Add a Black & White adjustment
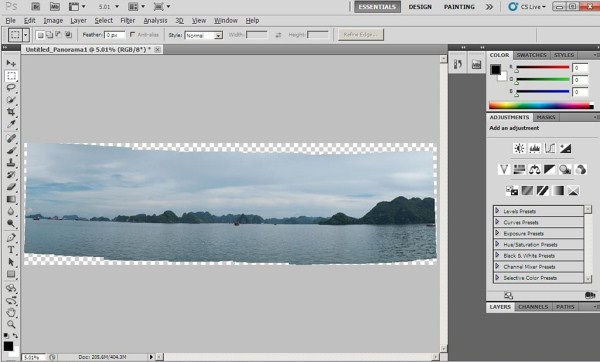Viewport: 600px width, 362px height. (550, 169)
